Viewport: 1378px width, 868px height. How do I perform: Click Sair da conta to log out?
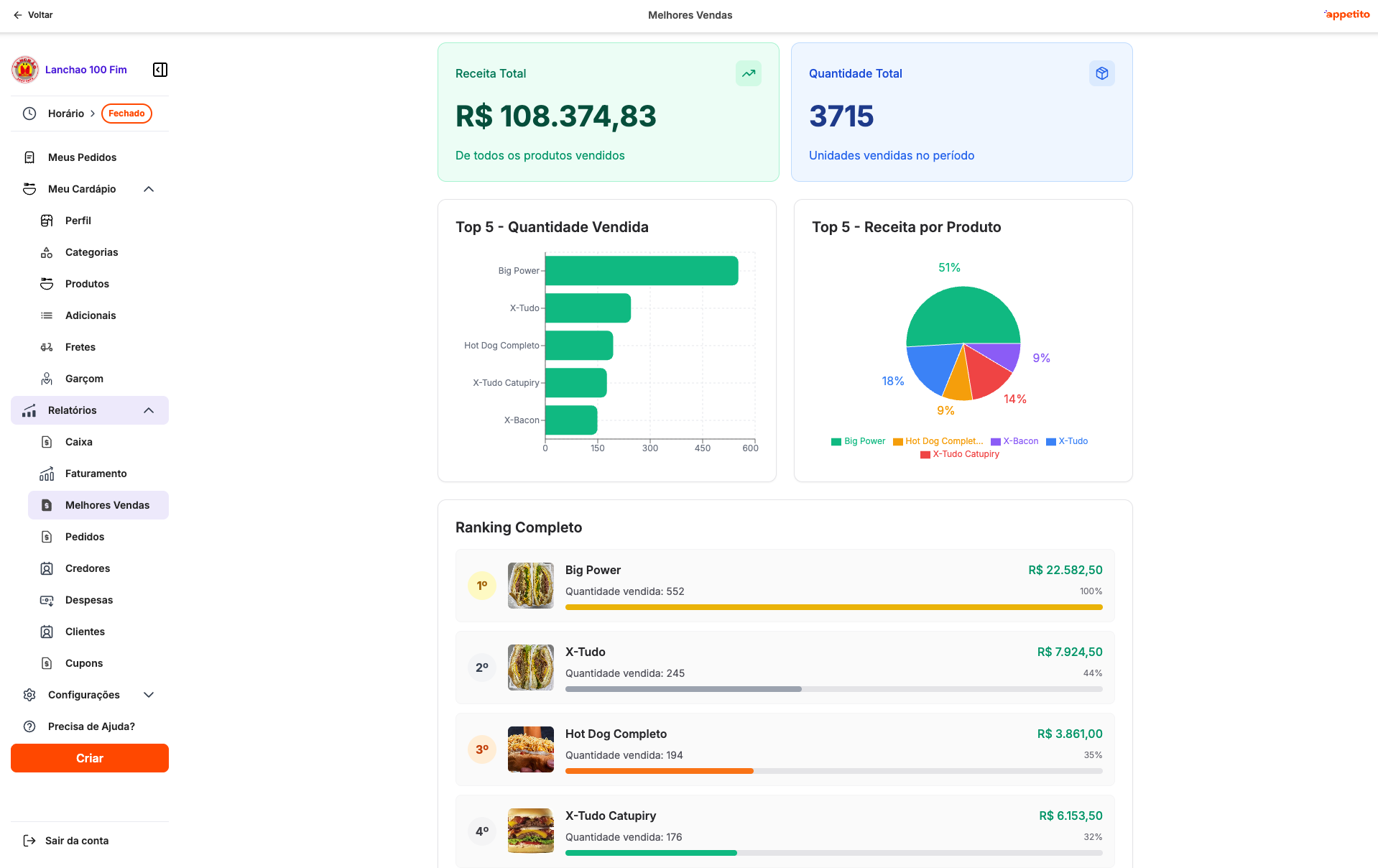66,841
